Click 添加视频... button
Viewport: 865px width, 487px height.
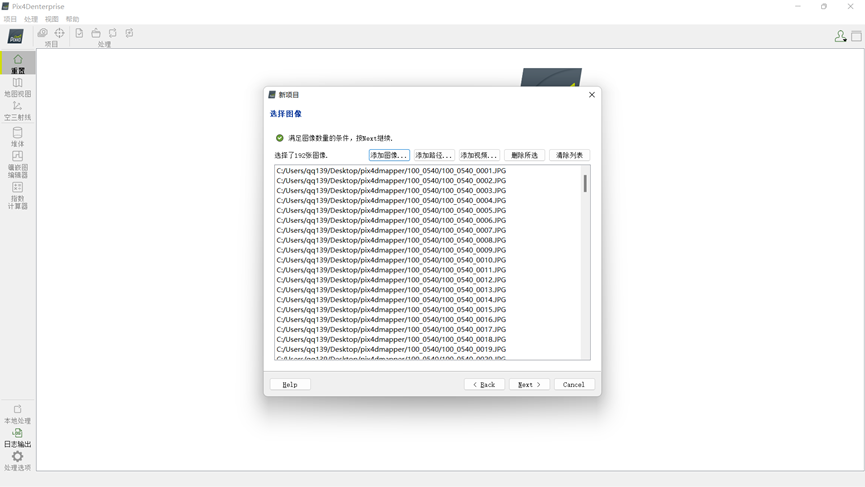479,156
